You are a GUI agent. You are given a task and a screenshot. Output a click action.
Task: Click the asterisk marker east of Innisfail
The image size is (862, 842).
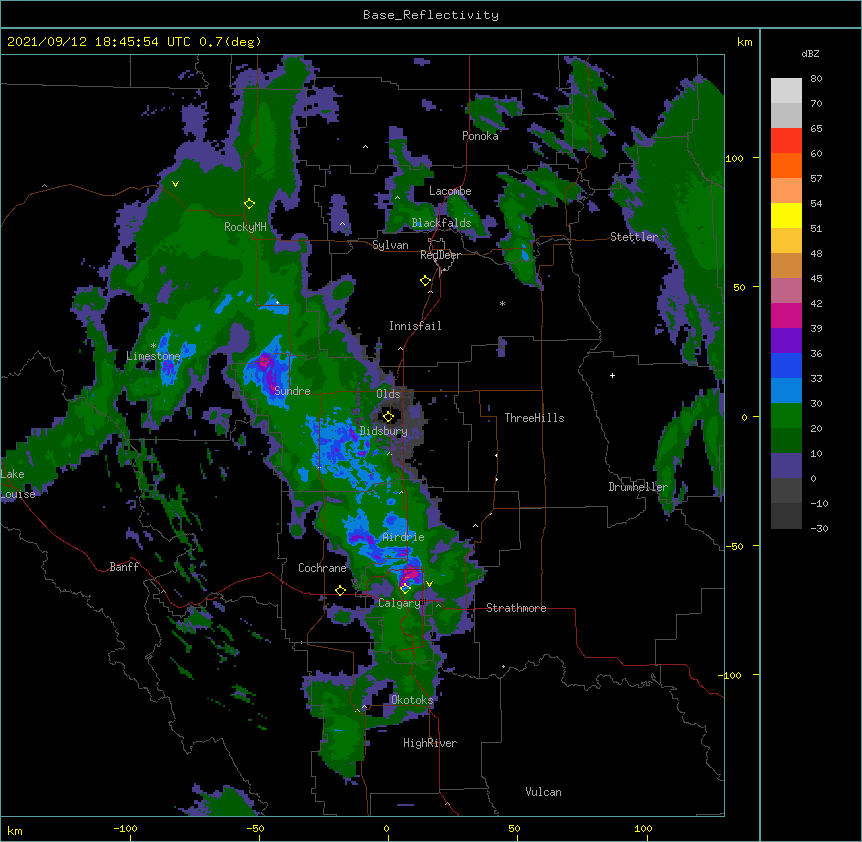pyautogui.click(x=502, y=304)
